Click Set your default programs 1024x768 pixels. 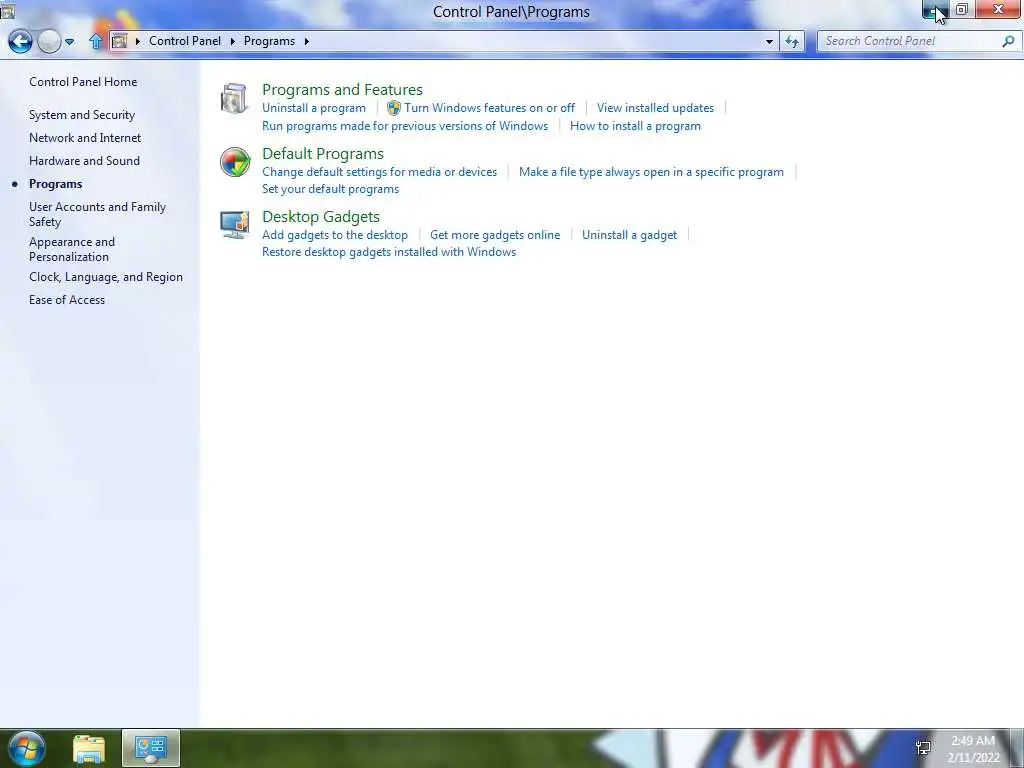coord(330,189)
